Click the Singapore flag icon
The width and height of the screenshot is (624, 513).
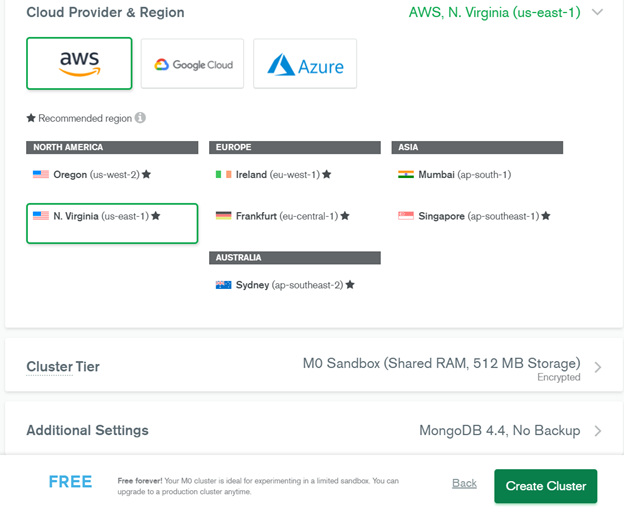(x=406, y=215)
